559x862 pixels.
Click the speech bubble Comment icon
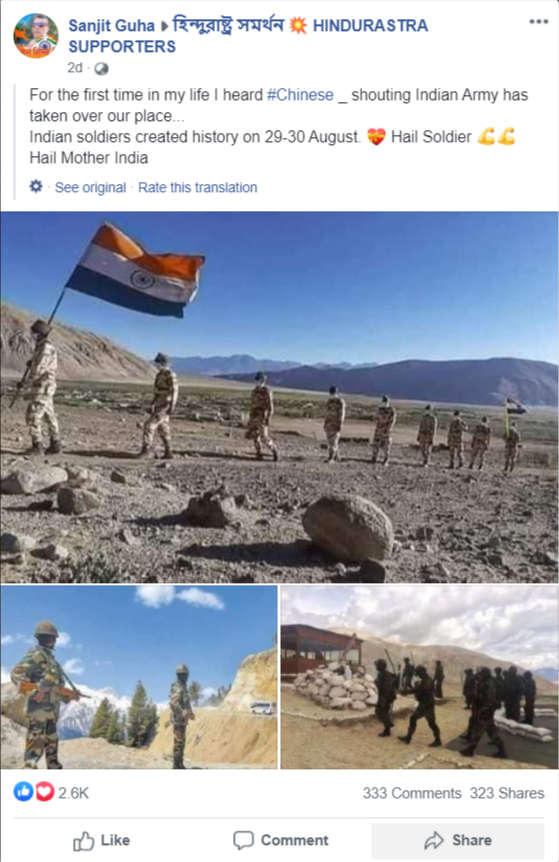tap(243, 840)
